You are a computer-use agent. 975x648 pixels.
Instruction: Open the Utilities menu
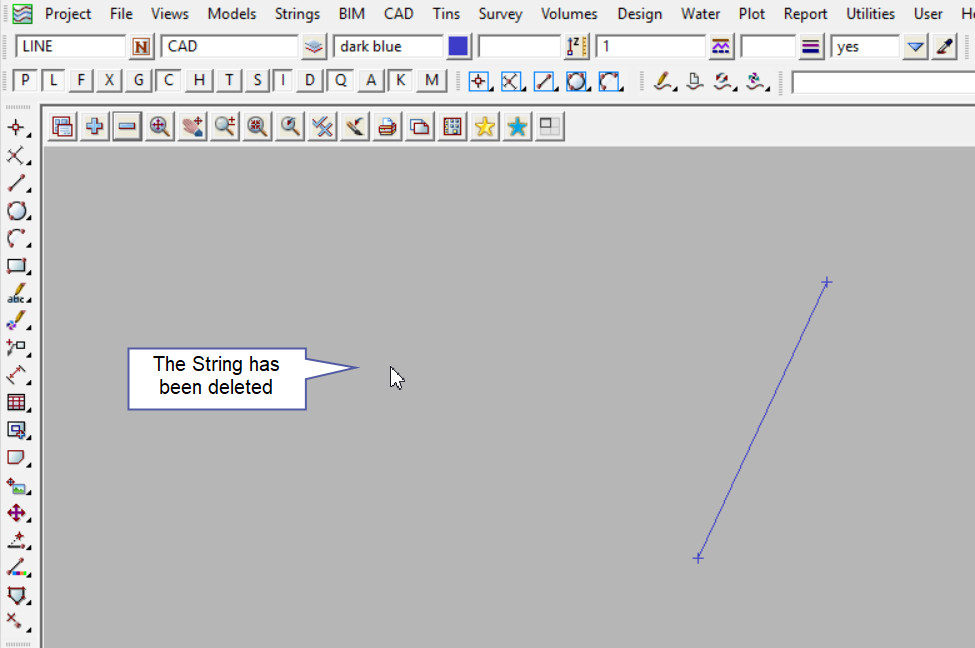pyautogui.click(x=870, y=14)
